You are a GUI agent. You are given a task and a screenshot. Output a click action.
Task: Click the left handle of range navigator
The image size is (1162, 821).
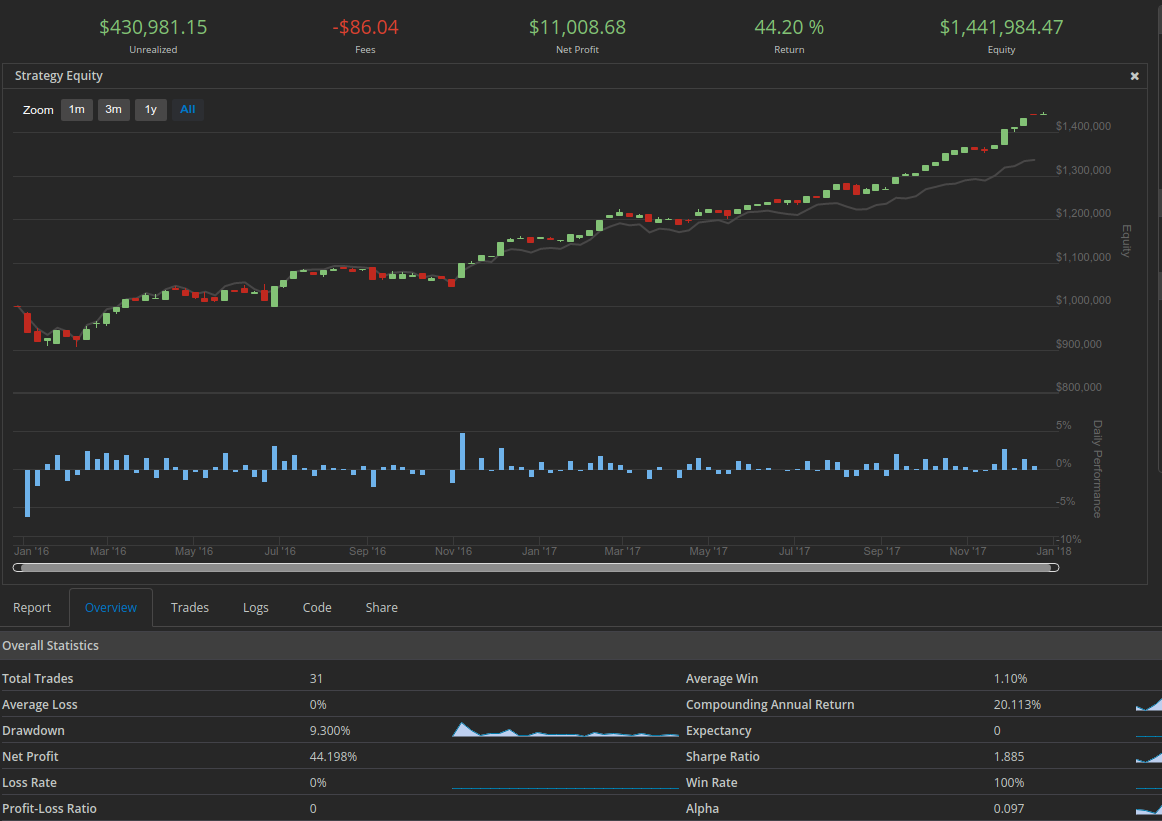coord(18,568)
